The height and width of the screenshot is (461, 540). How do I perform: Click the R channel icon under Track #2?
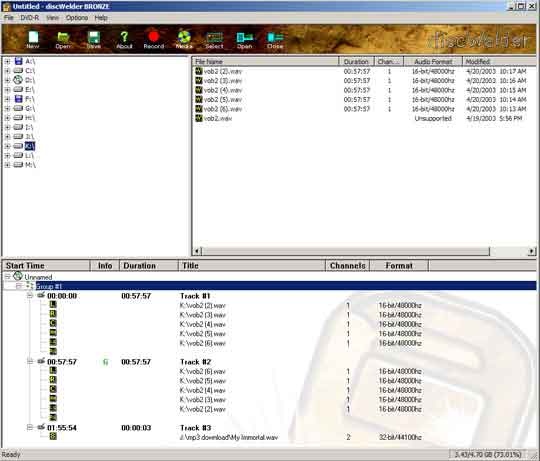[x=53, y=379]
